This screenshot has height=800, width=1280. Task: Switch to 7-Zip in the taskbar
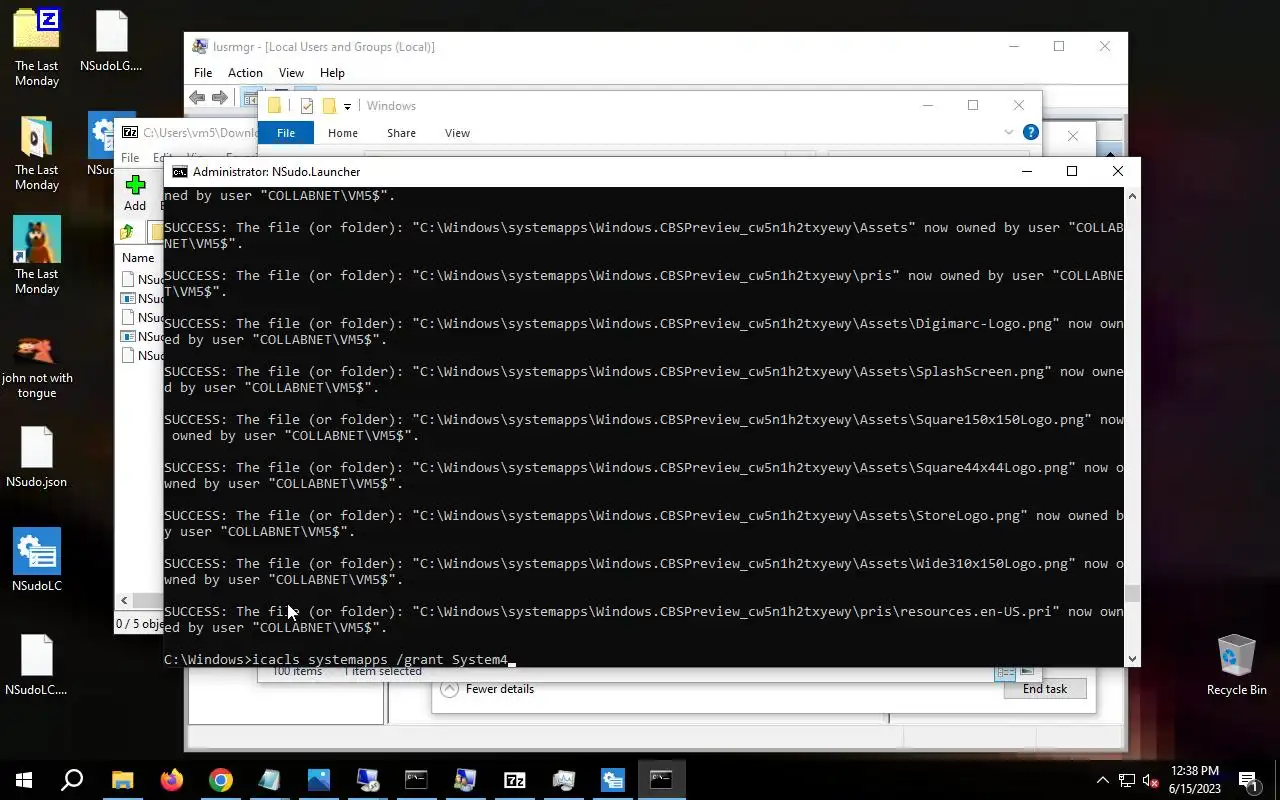click(x=514, y=780)
